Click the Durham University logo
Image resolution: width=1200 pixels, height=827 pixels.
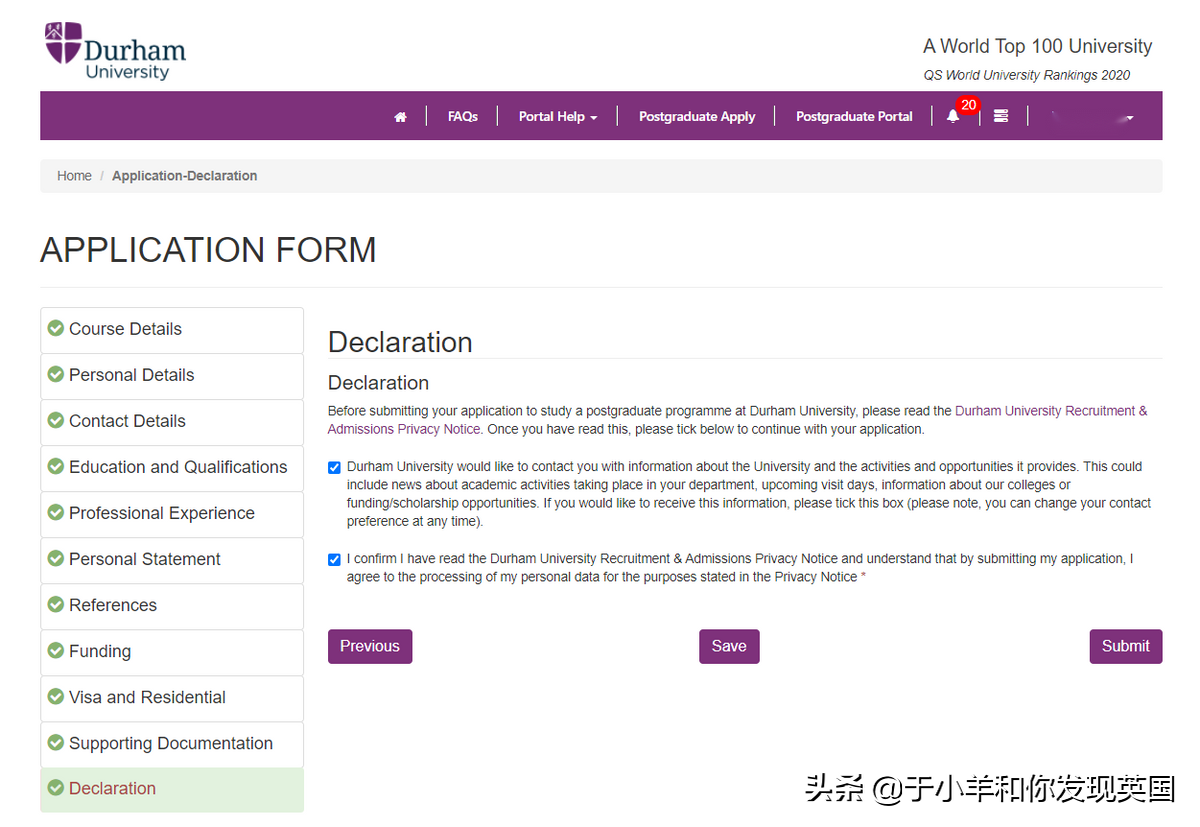[115, 51]
